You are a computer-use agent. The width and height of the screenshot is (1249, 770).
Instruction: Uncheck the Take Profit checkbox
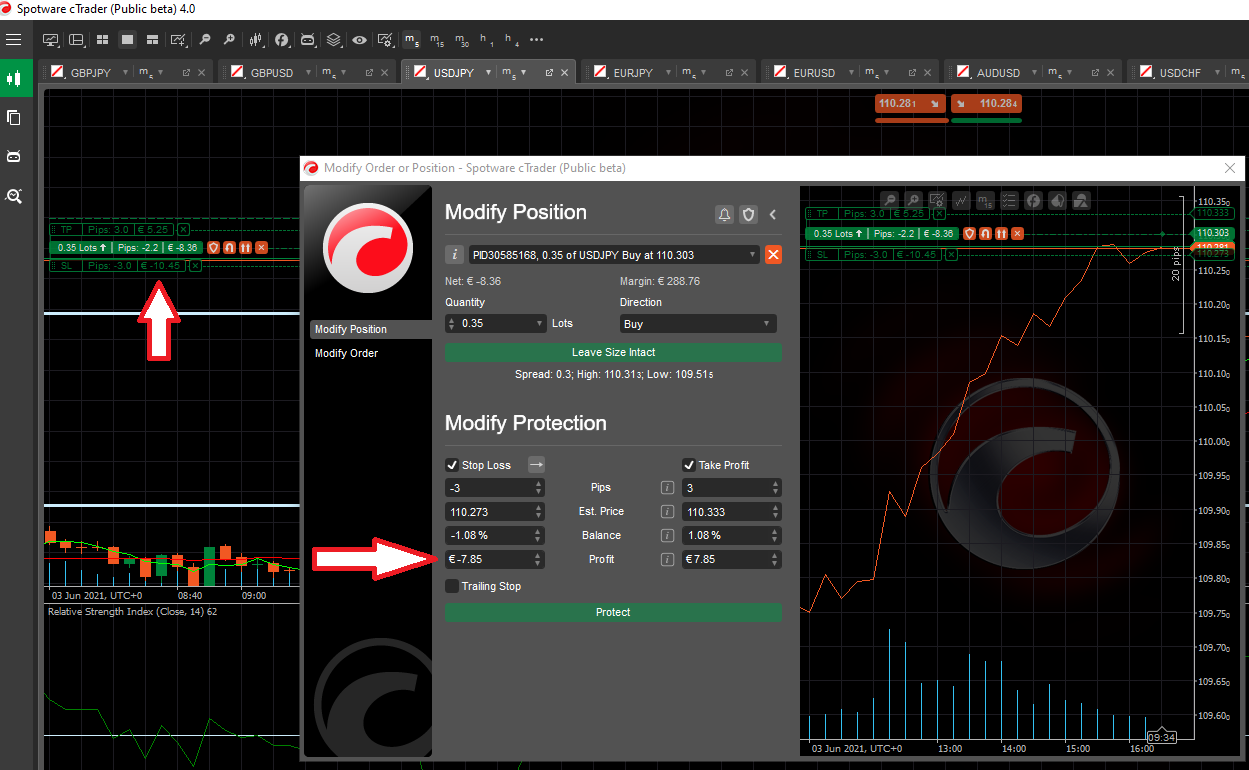(x=689, y=465)
